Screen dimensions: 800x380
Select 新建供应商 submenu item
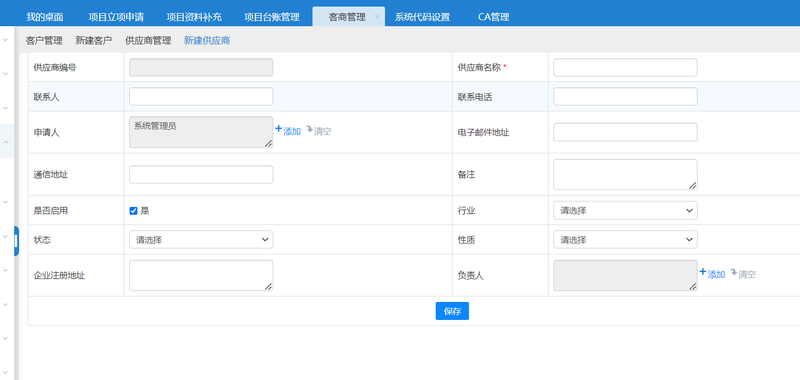coord(207,40)
